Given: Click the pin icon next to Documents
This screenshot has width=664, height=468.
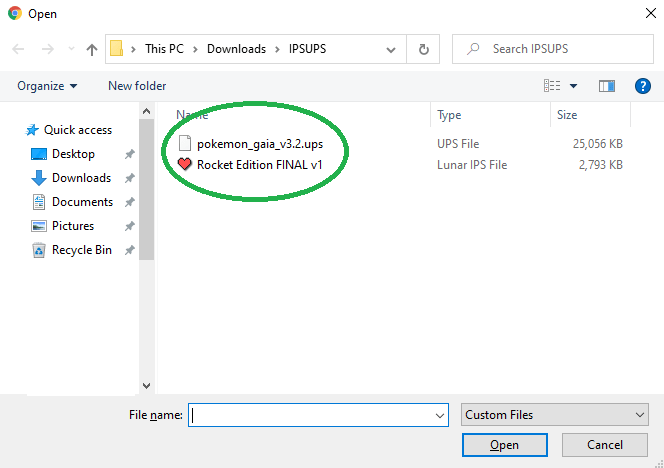Looking at the screenshot, I should pos(130,202).
